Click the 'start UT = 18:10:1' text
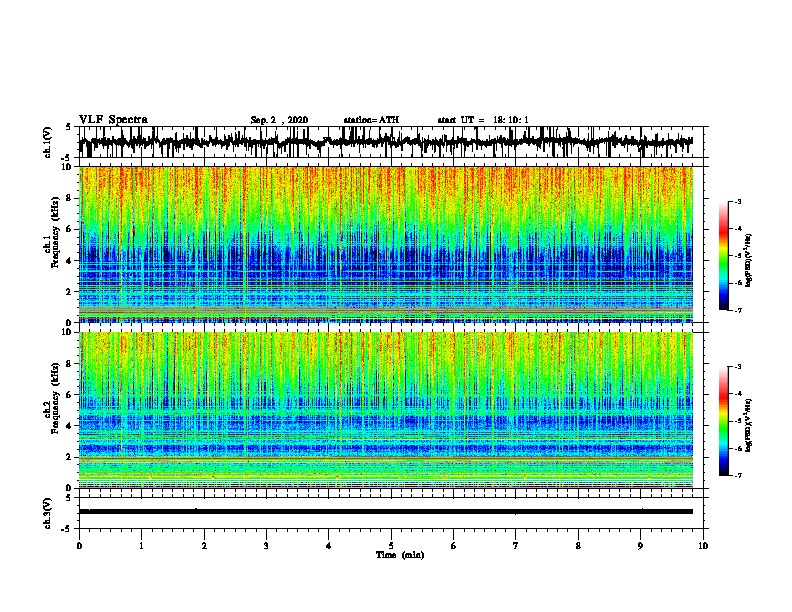 pos(483,120)
